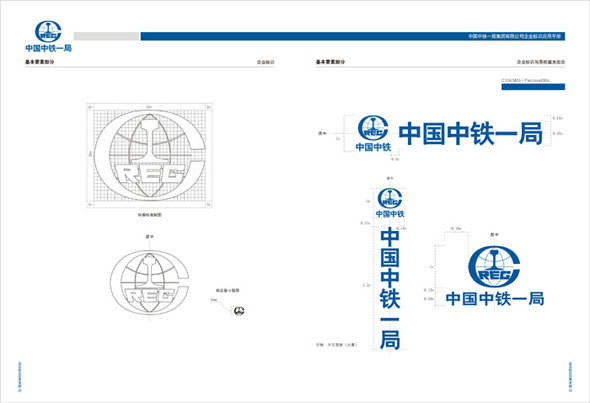Click the outline logo below the grid drawing

[150, 283]
